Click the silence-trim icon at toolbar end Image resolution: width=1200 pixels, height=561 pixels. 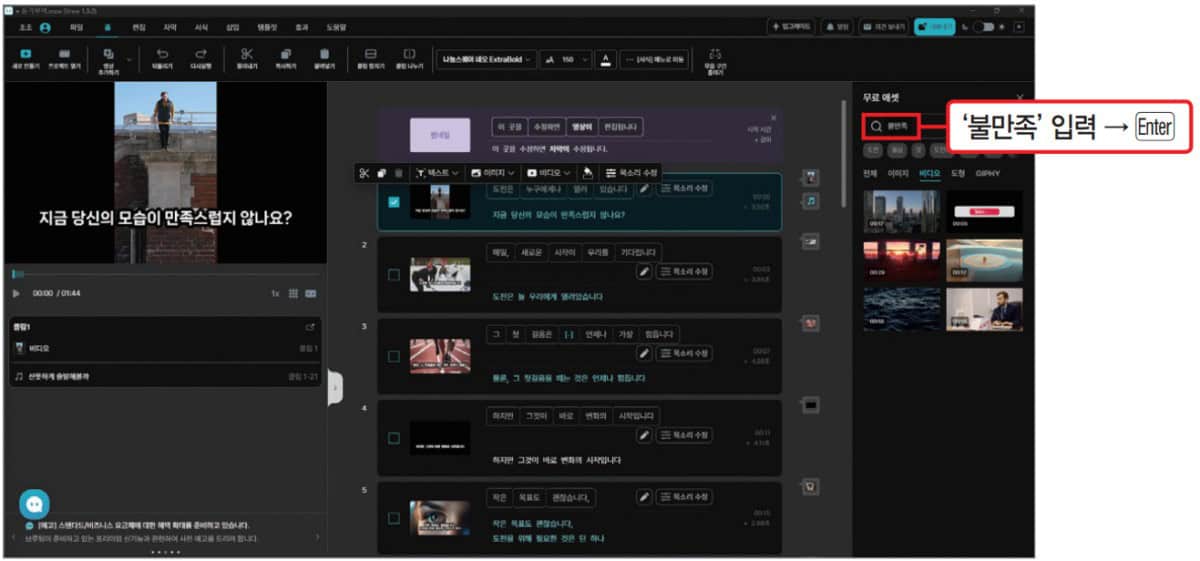(x=715, y=54)
